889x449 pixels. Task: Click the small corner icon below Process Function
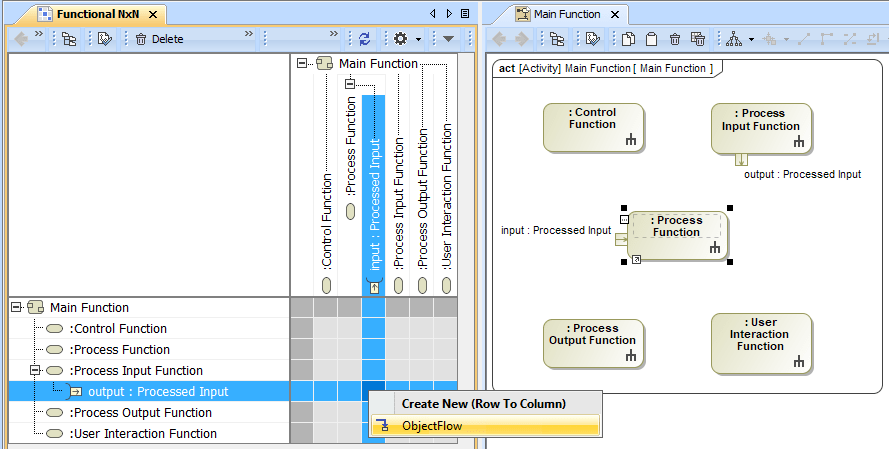point(637,259)
